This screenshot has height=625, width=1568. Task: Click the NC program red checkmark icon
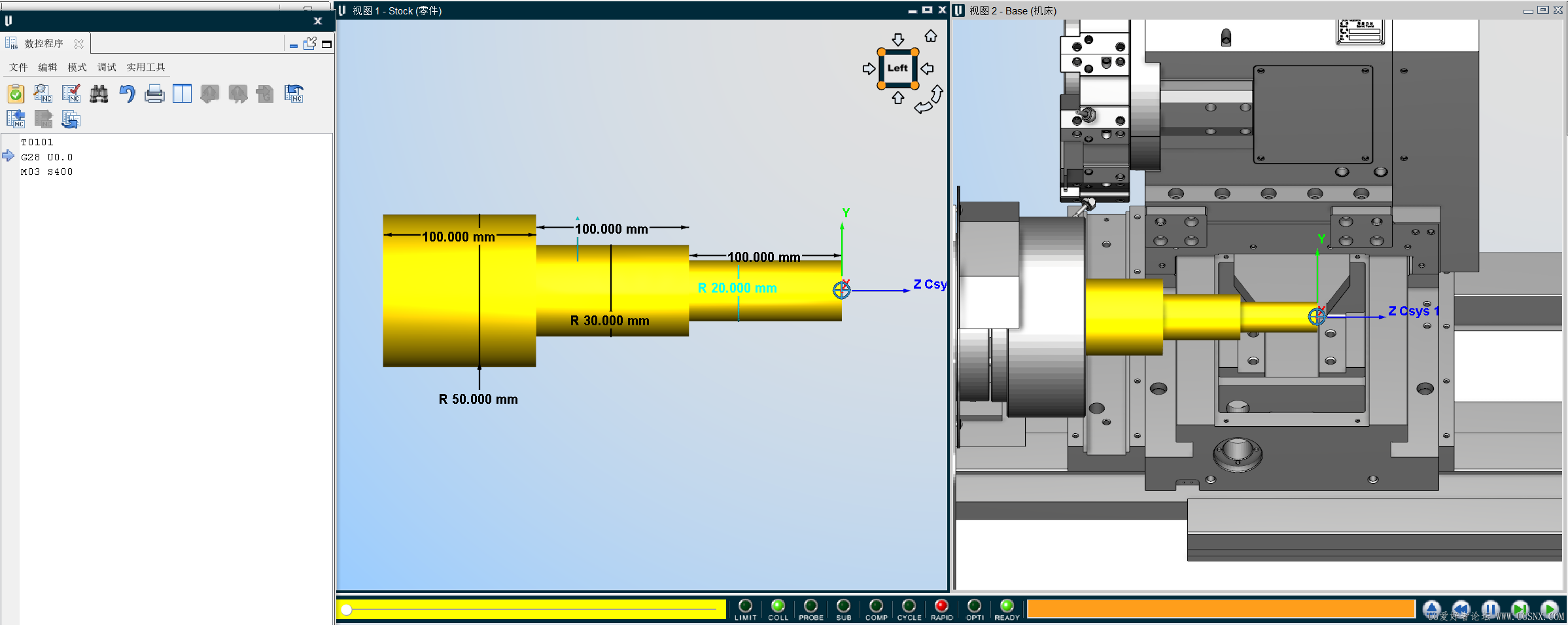click(x=71, y=94)
